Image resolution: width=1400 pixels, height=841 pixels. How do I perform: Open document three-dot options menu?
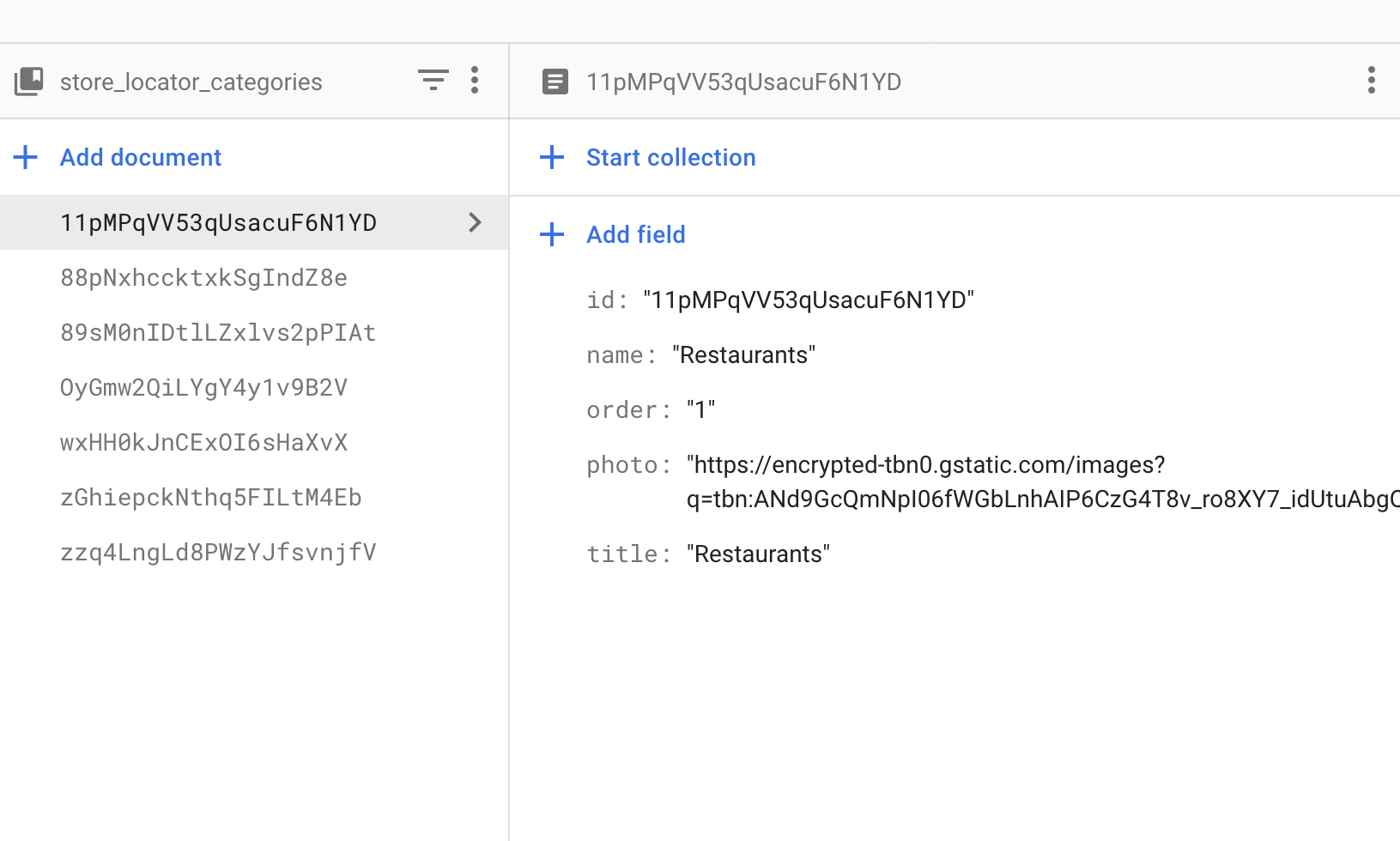(x=1371, y=81)
